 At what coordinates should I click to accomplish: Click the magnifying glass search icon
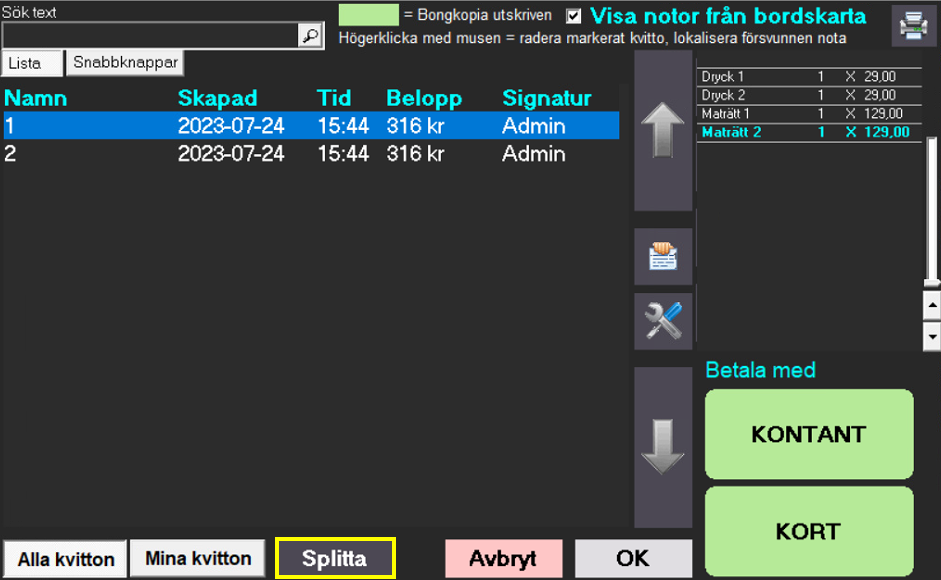pos(311,35)
